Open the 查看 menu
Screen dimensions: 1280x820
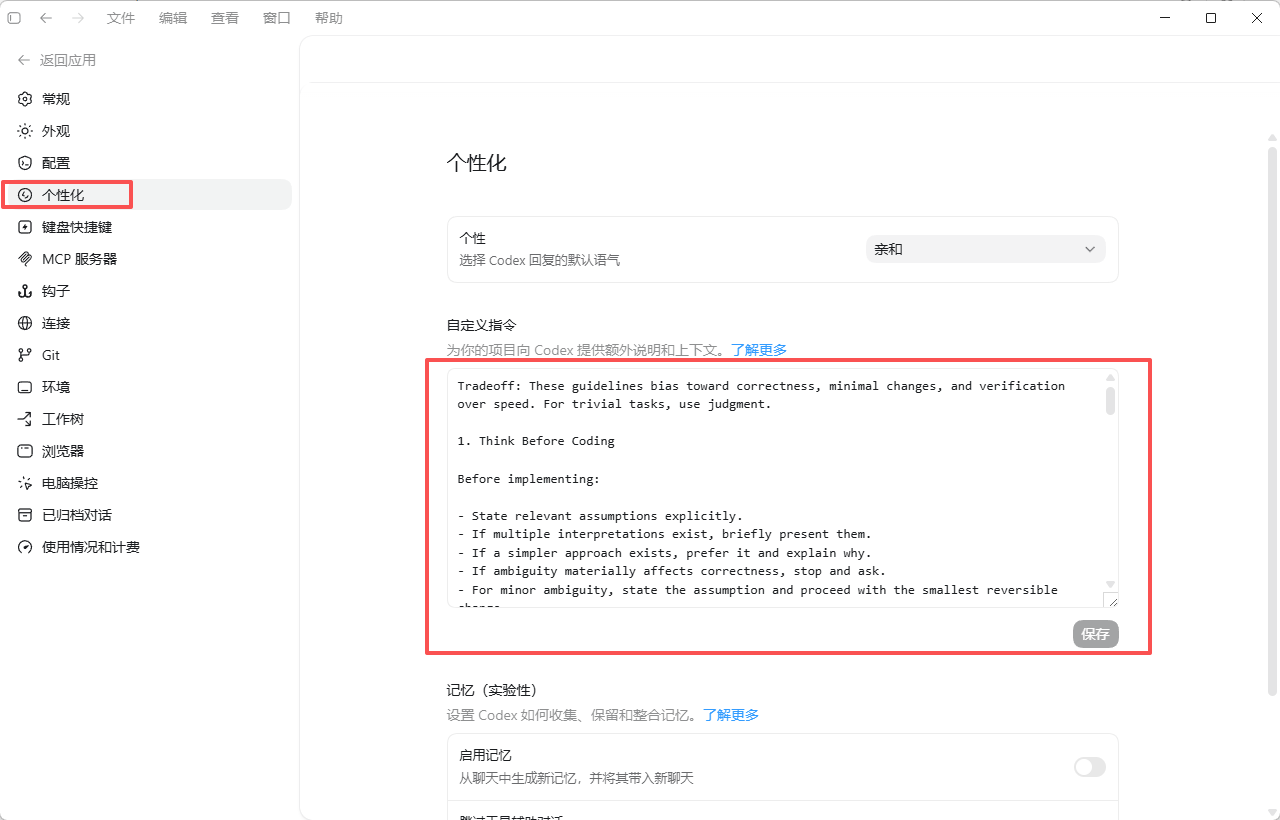click(225, 18)
